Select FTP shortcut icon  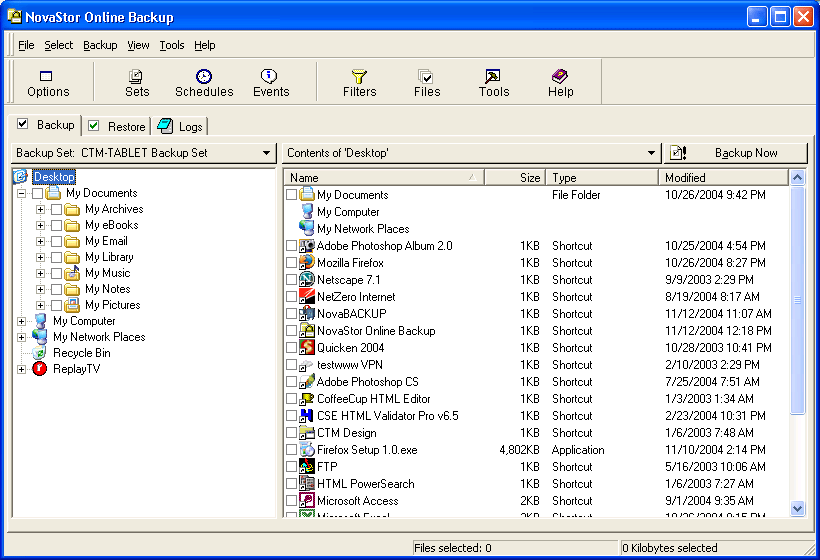coord(306,466)
